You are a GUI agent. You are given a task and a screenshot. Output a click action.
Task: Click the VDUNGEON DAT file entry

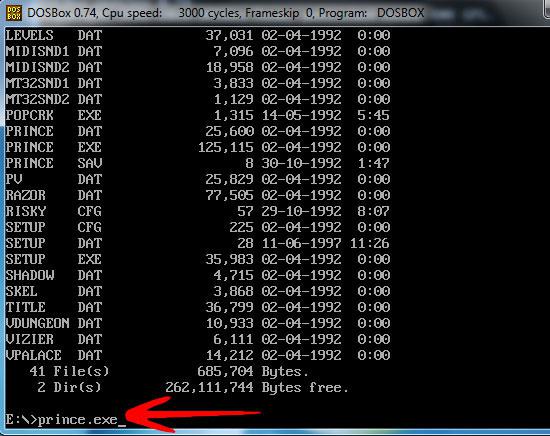click(x=198, y=323)
